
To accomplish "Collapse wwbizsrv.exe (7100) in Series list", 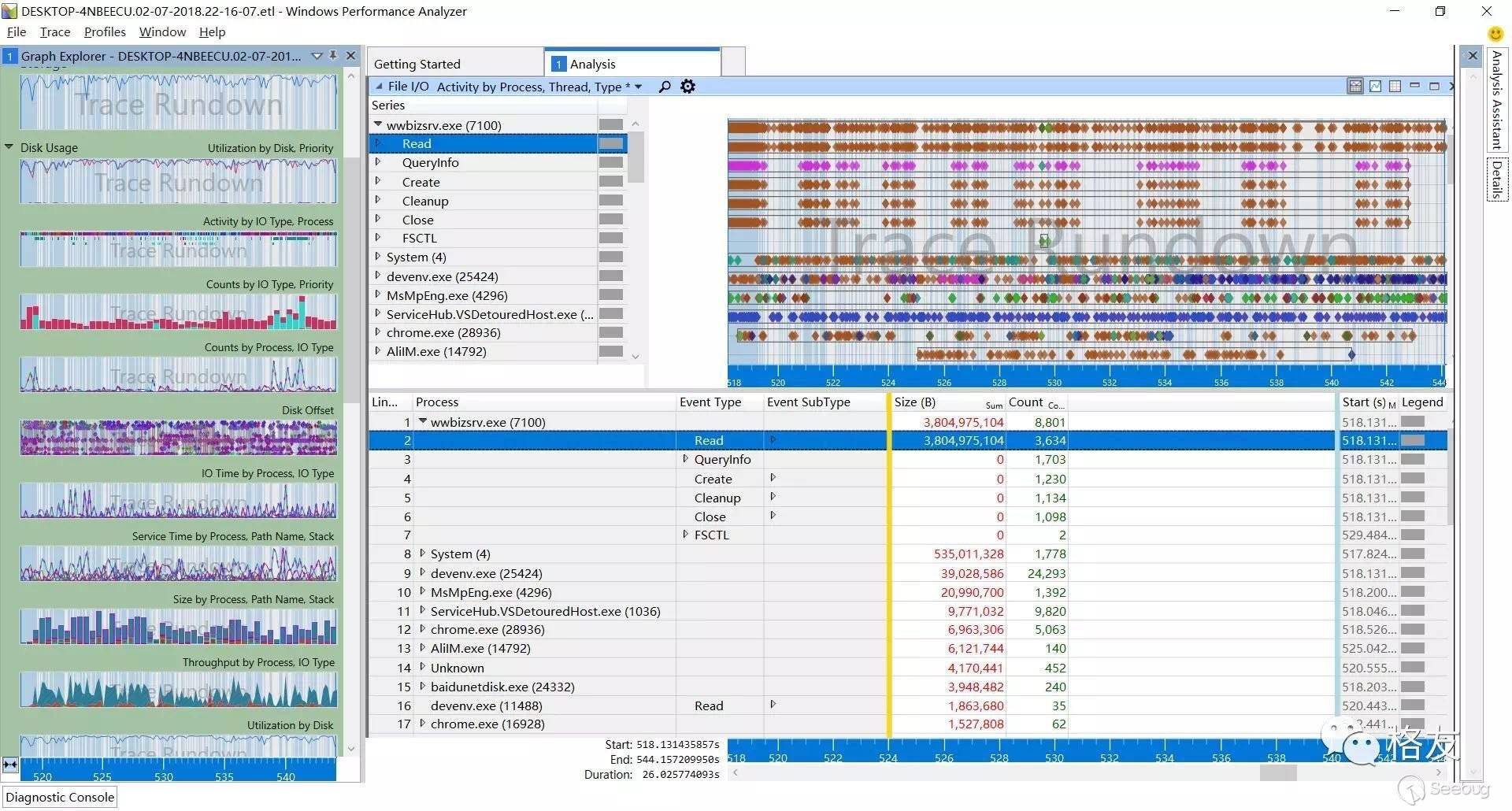I will click(x=378, y=124).
